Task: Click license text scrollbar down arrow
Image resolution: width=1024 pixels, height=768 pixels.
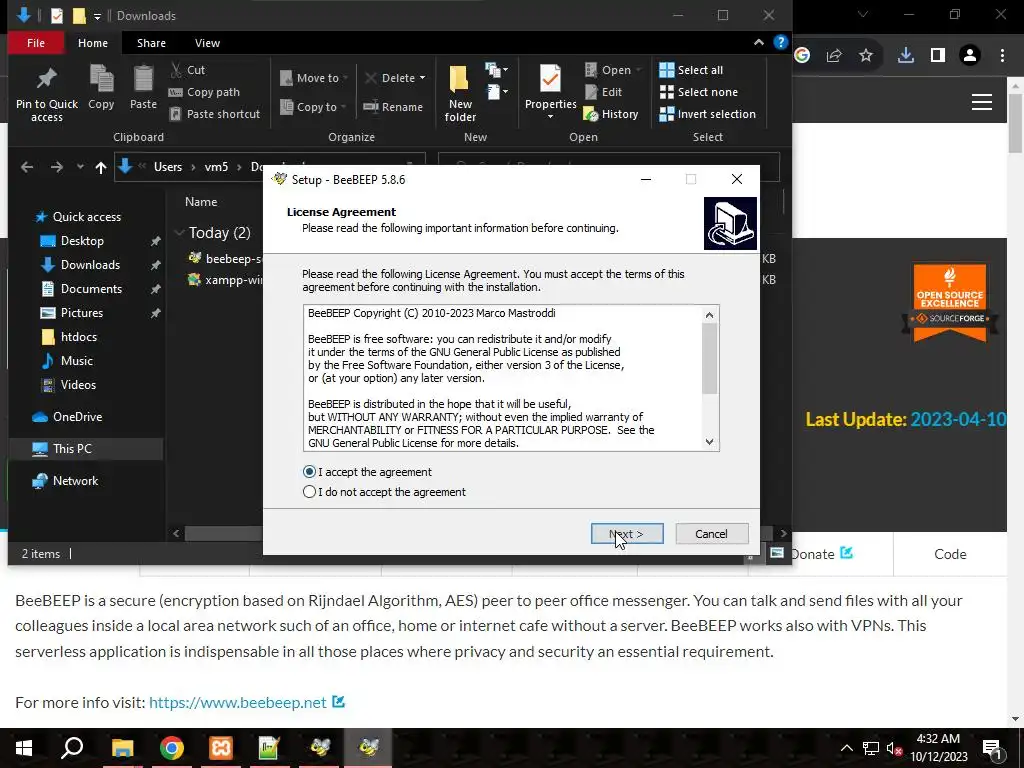Action: click(x=710, y=442)
